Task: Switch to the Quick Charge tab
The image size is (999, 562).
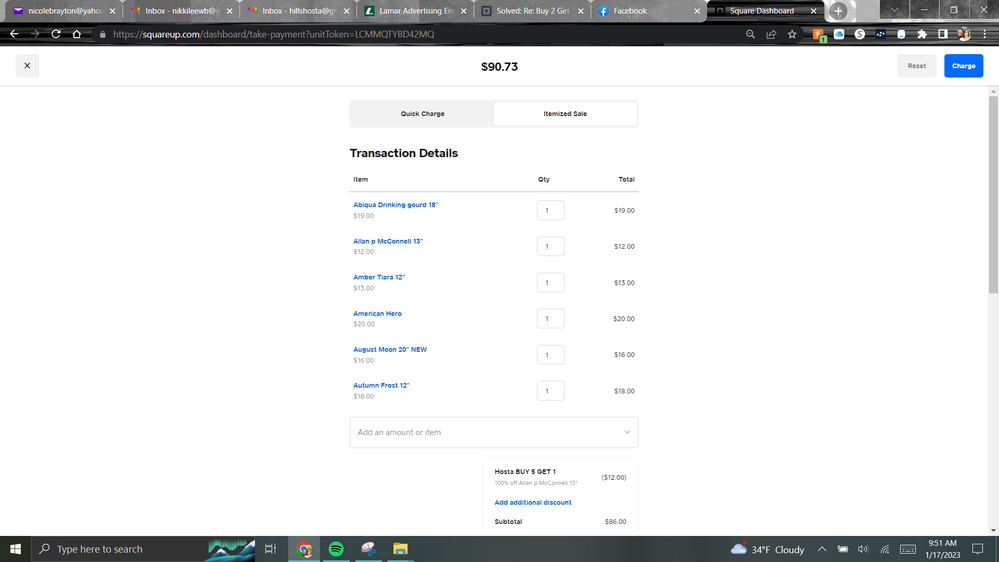Action: (x=422, y=114)
